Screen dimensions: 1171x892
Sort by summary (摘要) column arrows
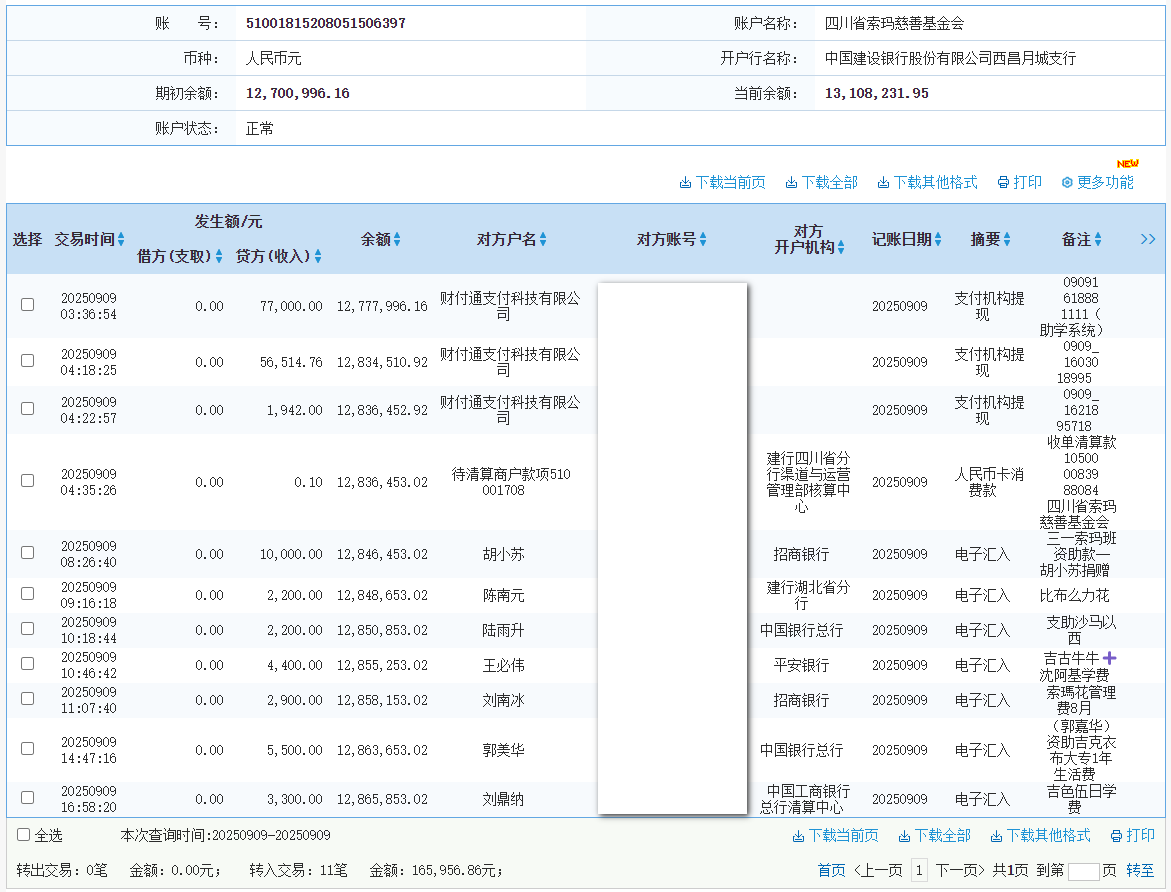(x=1007, y=240)
